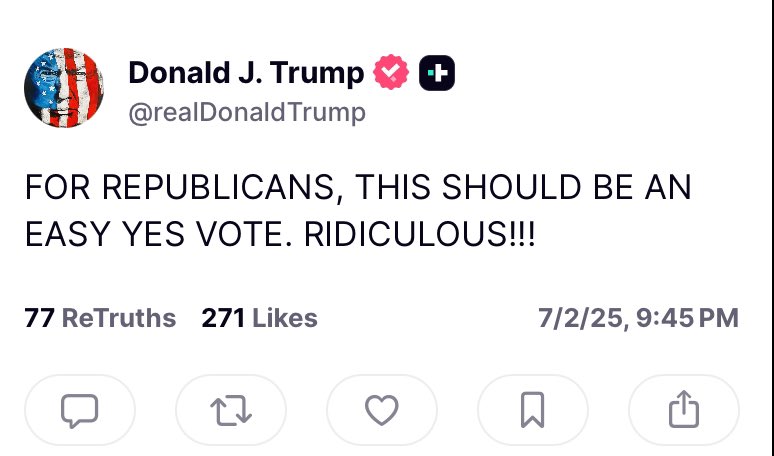Click the 271 Likes number
The height and width of the screenshot is (456, 774).
[223, 319]
